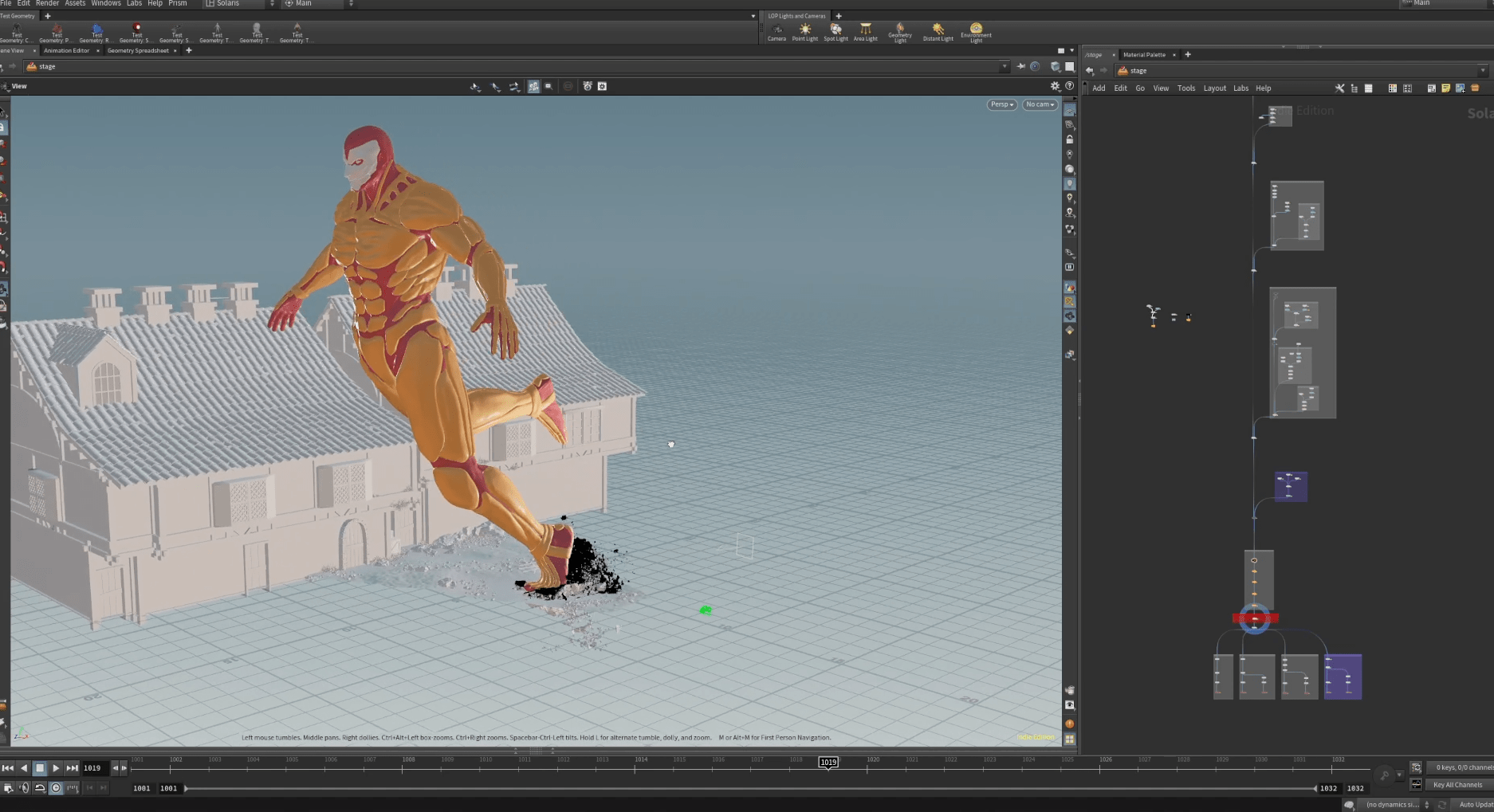The image size is (1494, 812).
Task: Click the cube render icon beside scene path
Action: pyautogui.click(x=1055, y=67)
